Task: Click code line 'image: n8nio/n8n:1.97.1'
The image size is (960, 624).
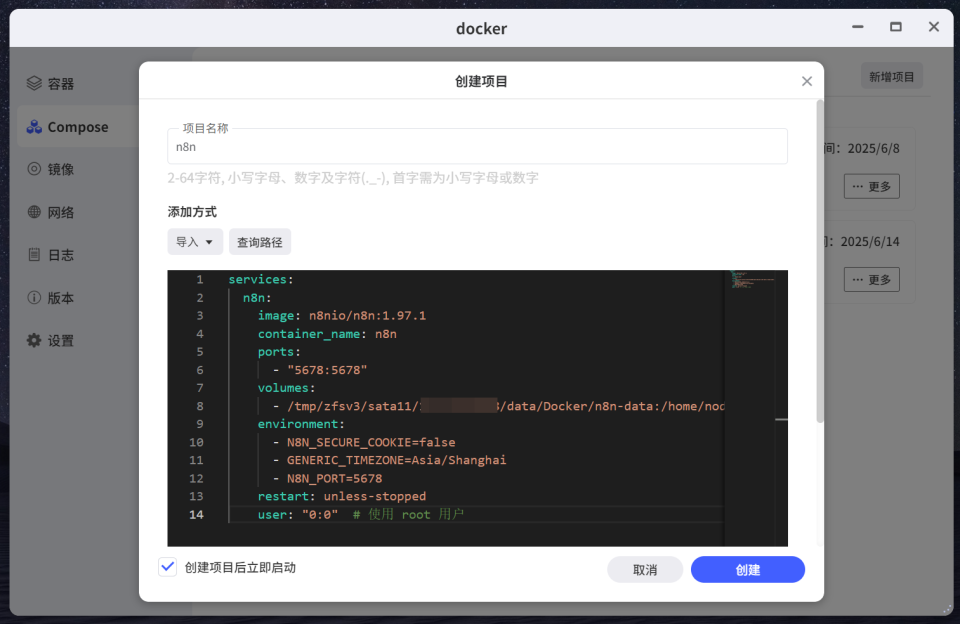Action: click(x=342, y=315)
